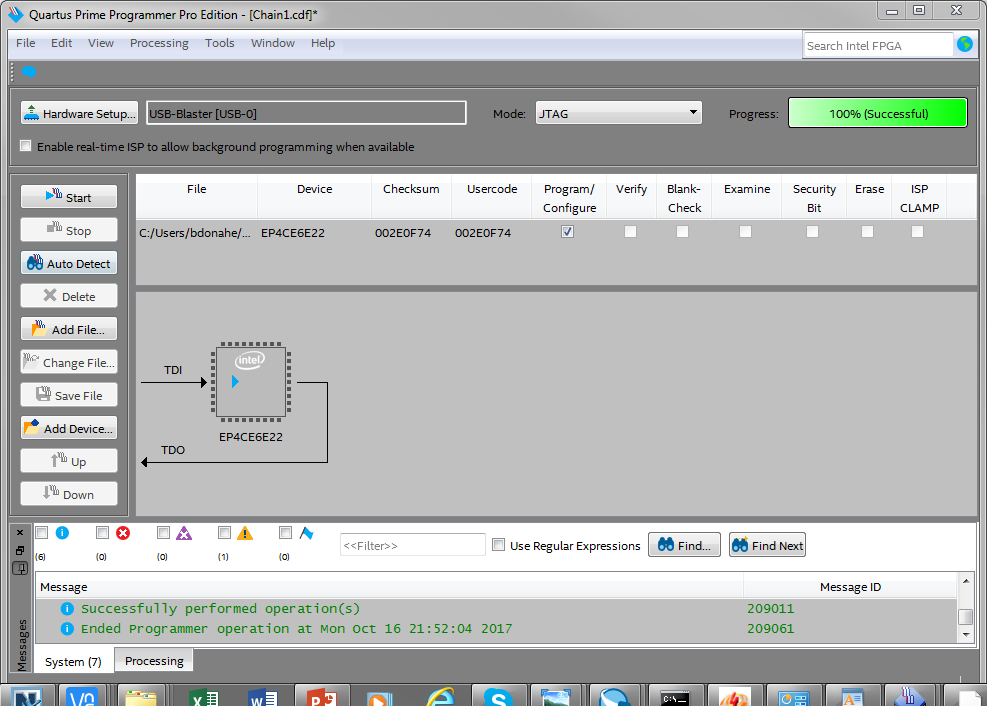
Task: Click the hardware field USB-Blaster [USB-0]
Action: [x=307, y=113]
